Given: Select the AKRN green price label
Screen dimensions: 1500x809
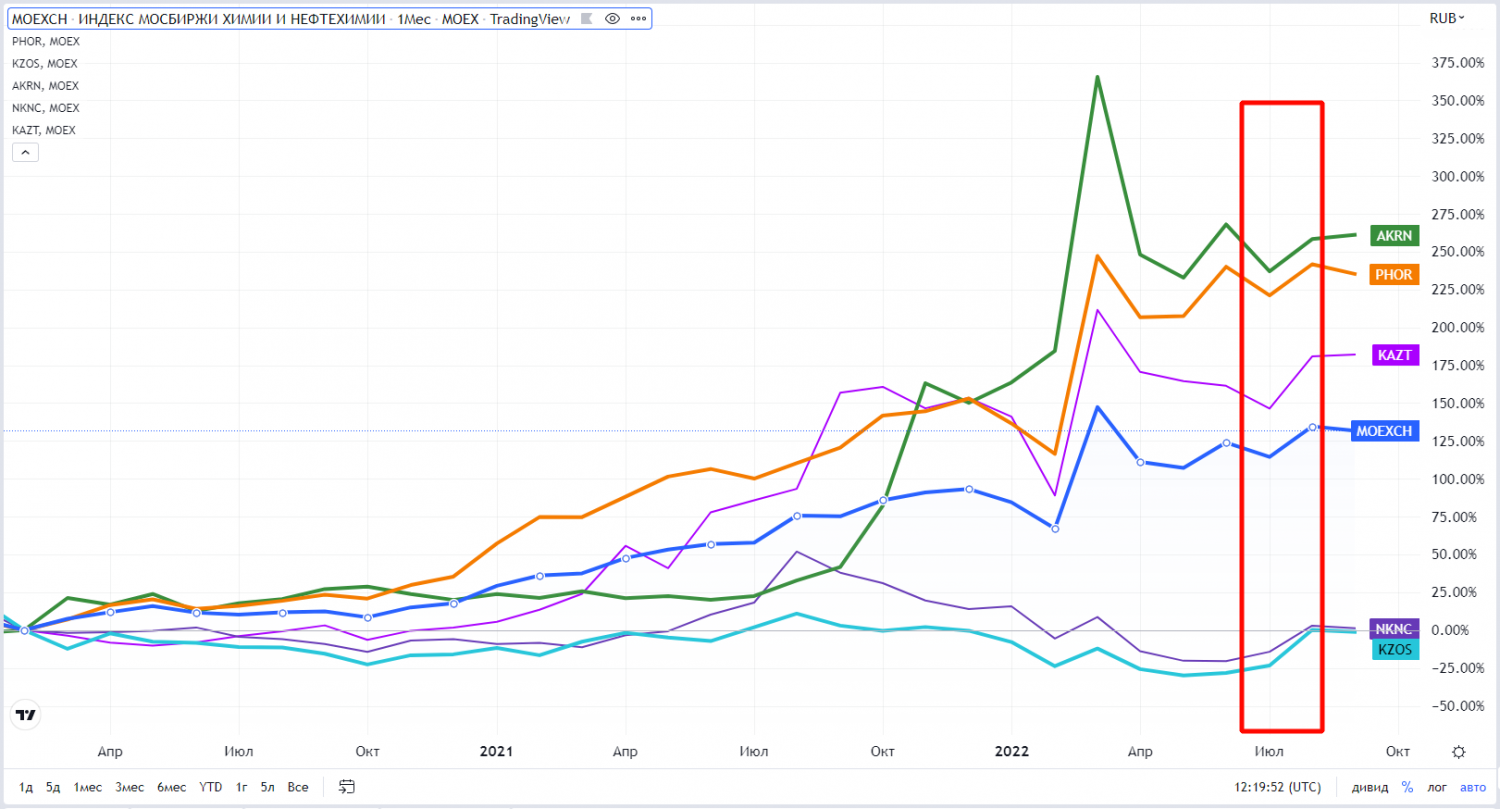Looking at the screenshot, I should click(1394, 236).
